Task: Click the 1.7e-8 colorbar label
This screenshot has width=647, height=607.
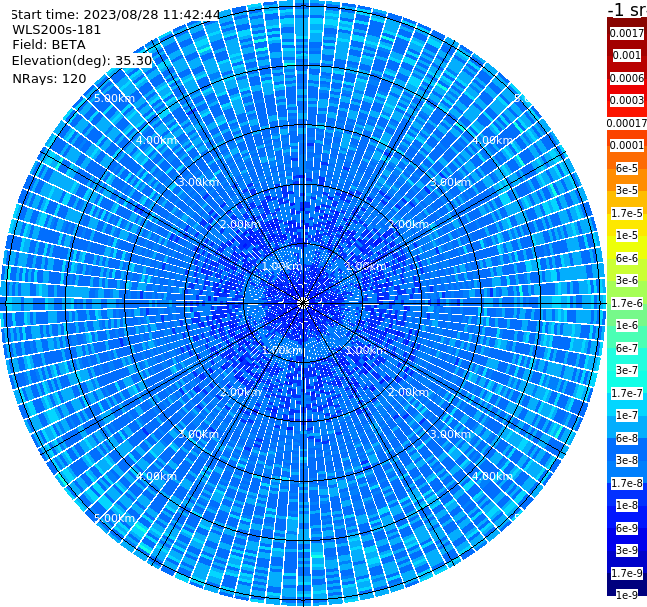Action: point(627,483)
